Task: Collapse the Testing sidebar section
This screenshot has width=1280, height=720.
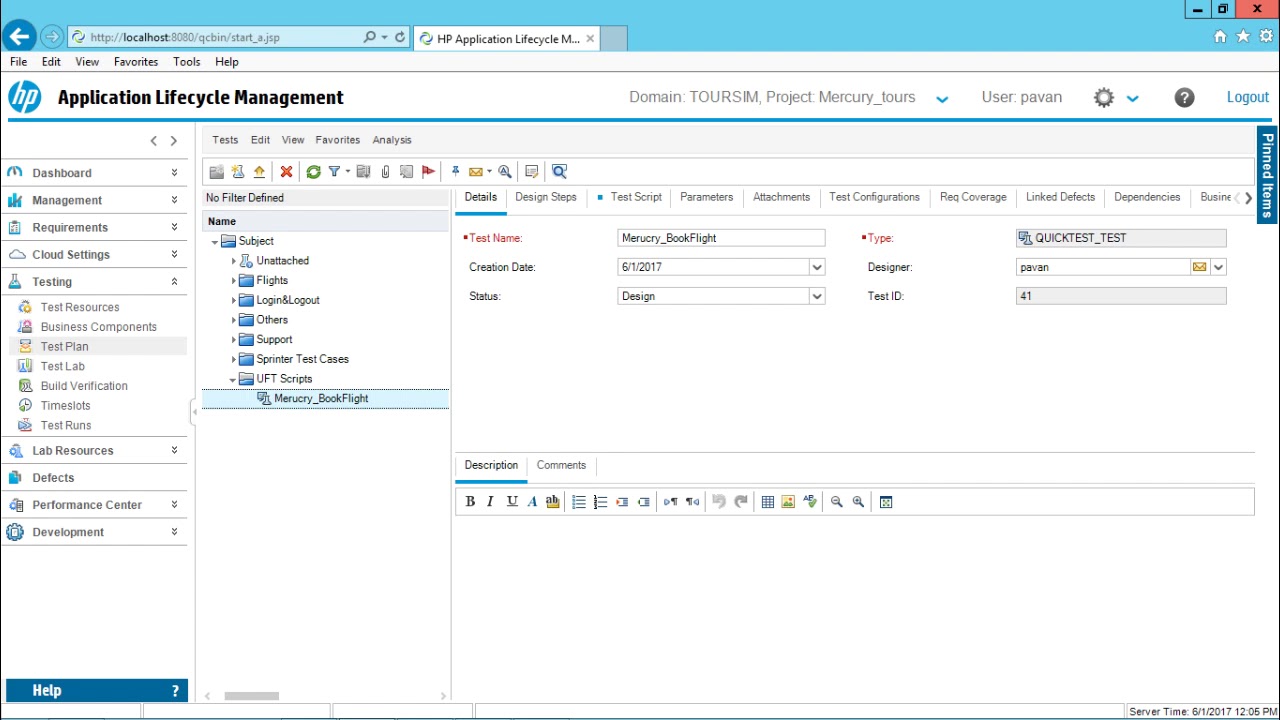Action: (x=174, y=282)
